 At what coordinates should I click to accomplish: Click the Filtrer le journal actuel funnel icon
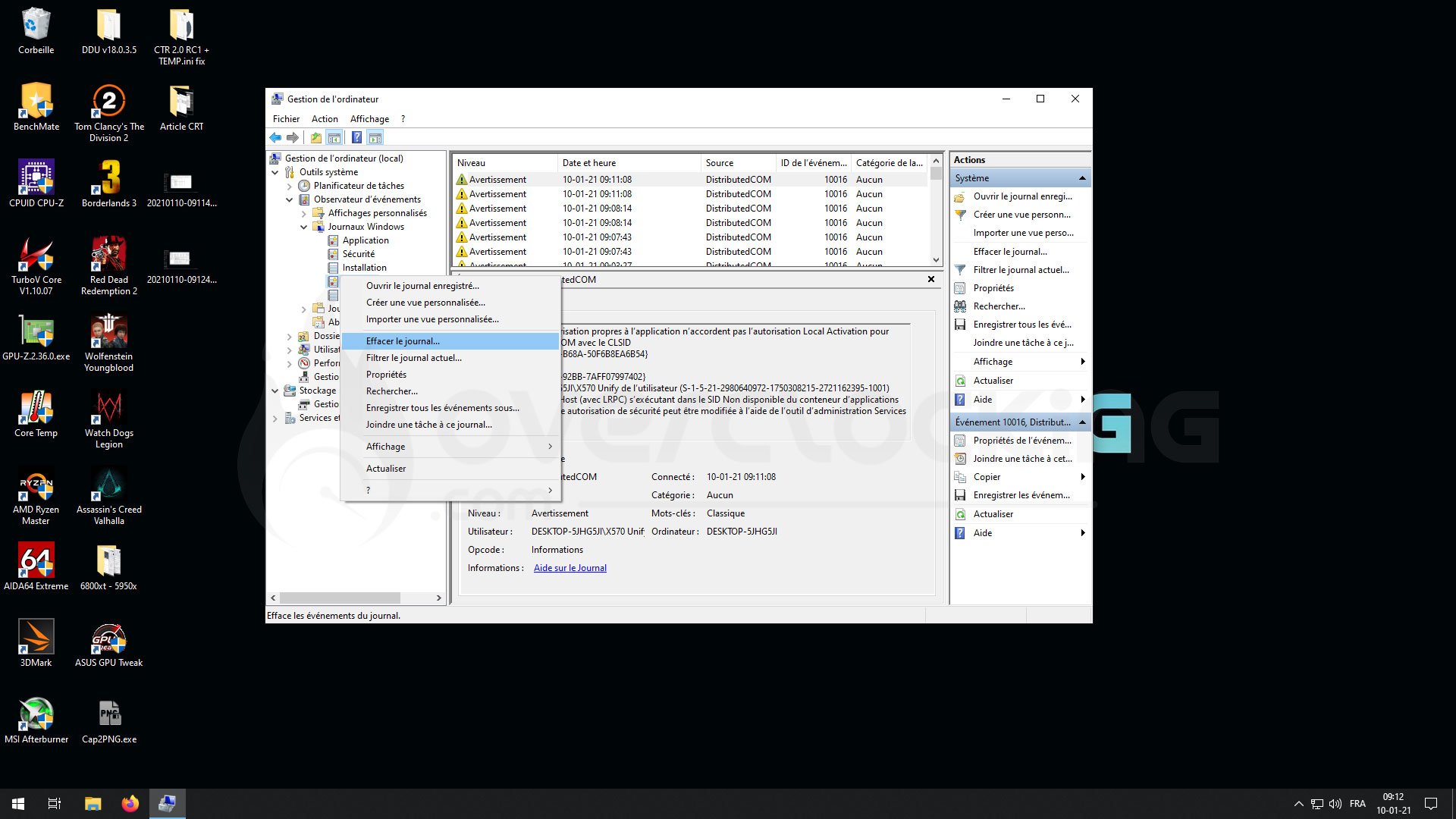coord(960,270)
